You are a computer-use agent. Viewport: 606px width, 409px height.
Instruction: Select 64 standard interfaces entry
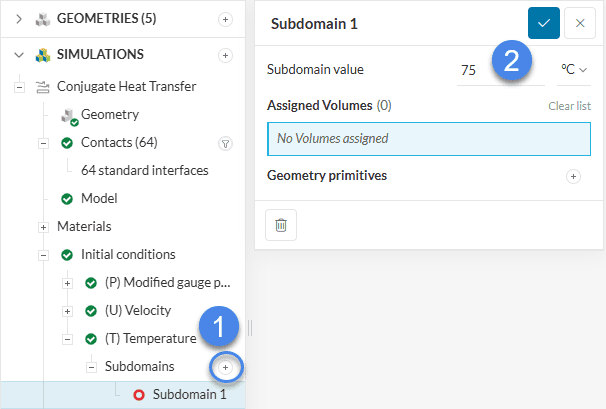pyautogui.click(x=145, y=170)
